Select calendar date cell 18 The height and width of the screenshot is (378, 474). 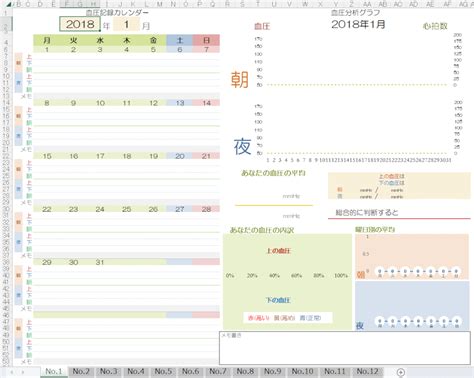pos(127,156)
